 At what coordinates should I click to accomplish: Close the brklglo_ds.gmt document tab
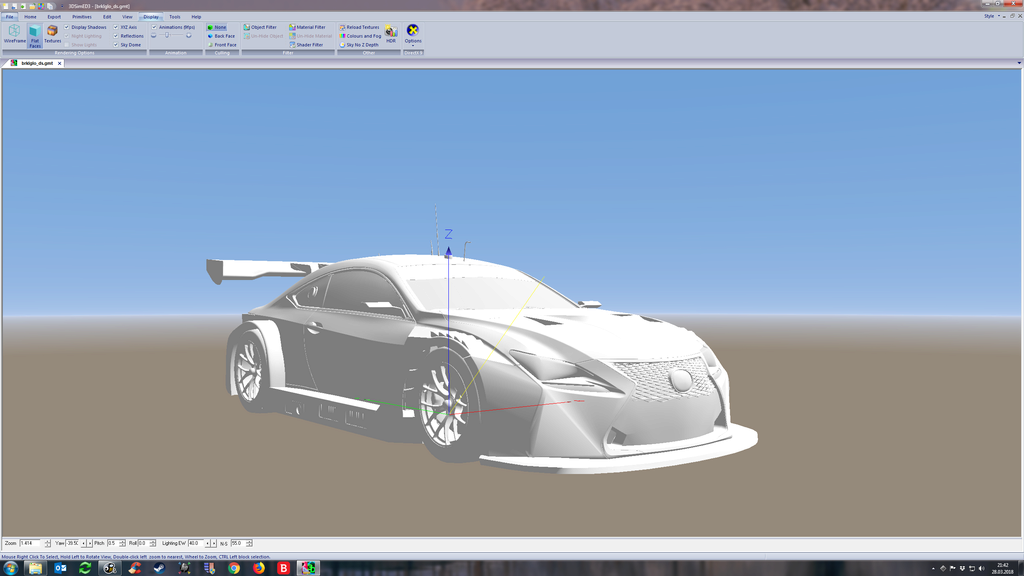(x=59, y=63)
